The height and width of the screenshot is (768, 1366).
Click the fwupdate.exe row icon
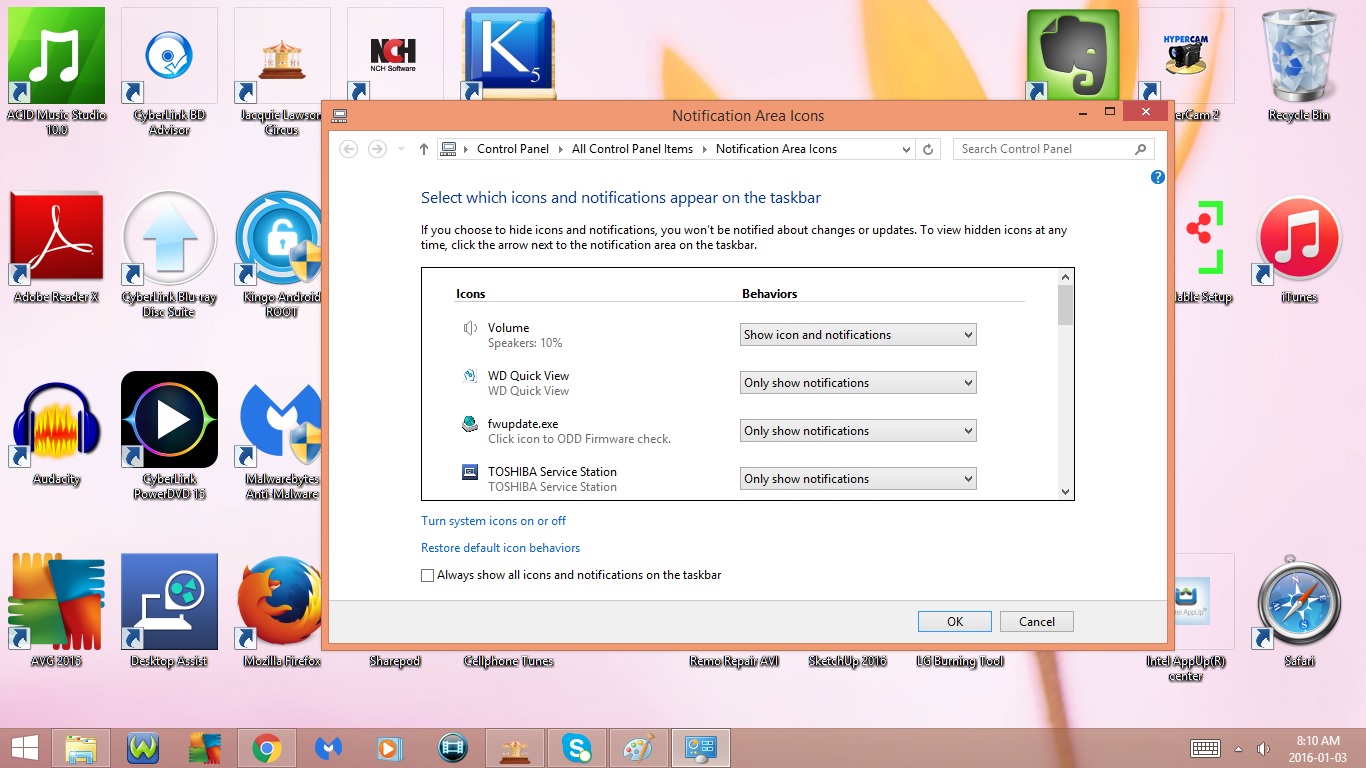pos(470,424)
